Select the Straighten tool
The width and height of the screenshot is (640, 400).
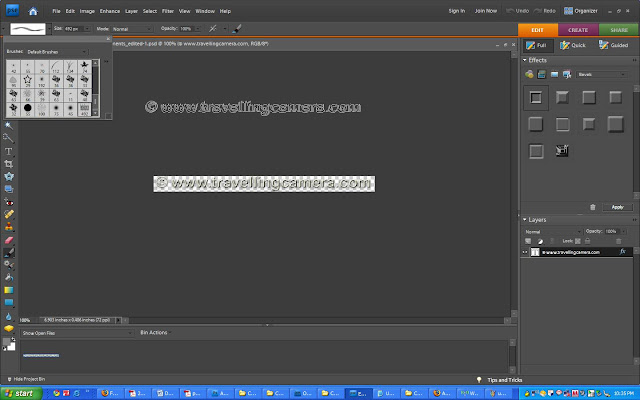click(x=9, y=189)
